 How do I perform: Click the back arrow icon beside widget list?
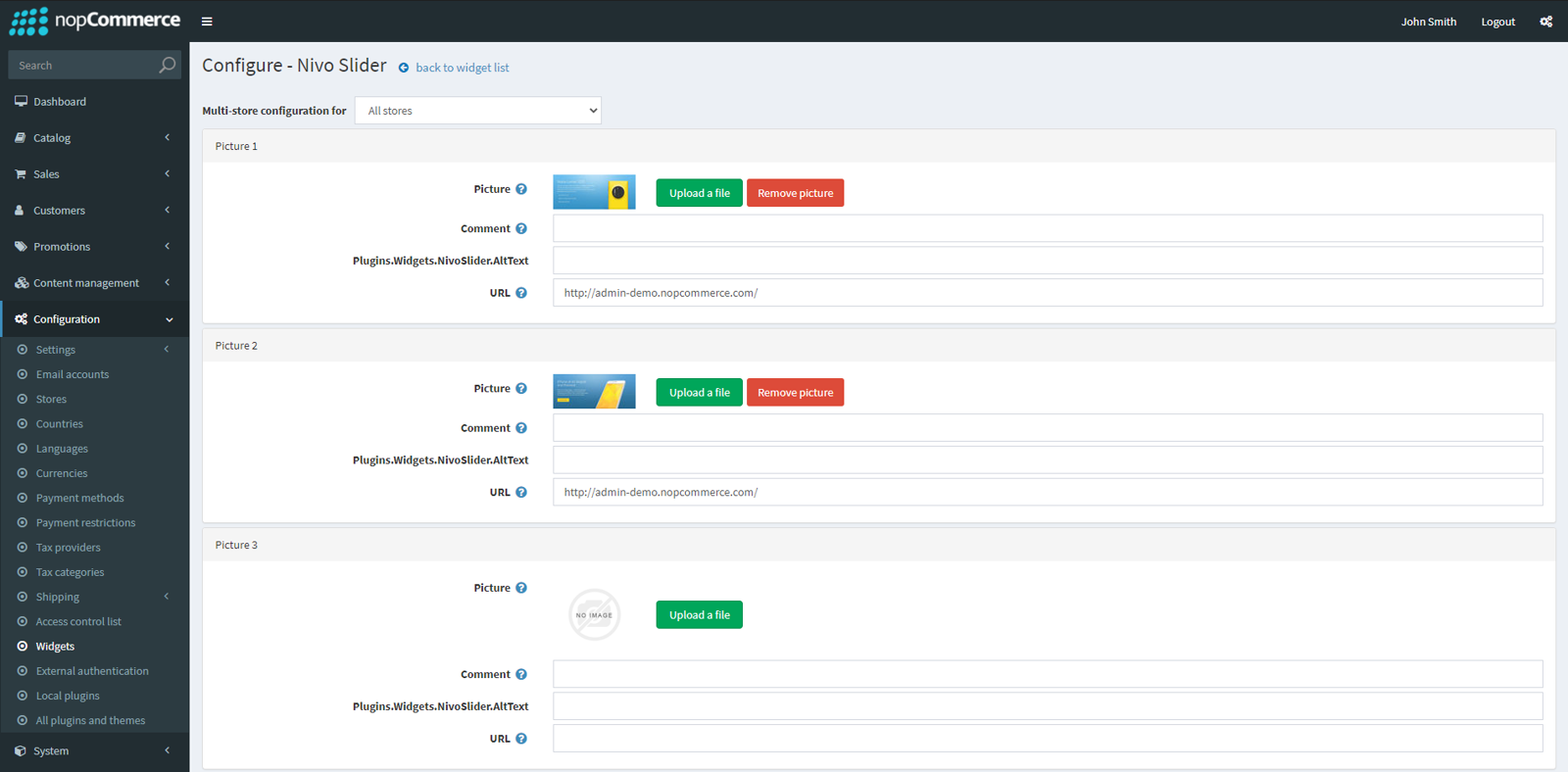coord(404,68)
